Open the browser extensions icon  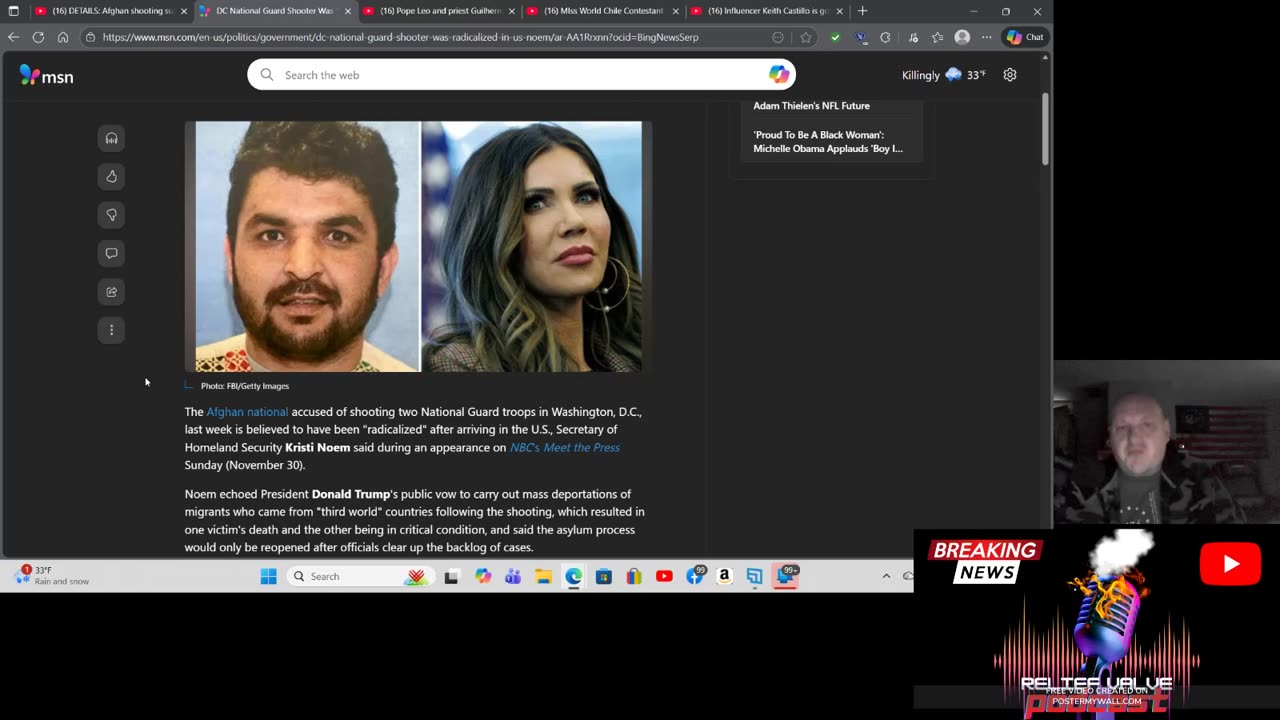(885, 37)
